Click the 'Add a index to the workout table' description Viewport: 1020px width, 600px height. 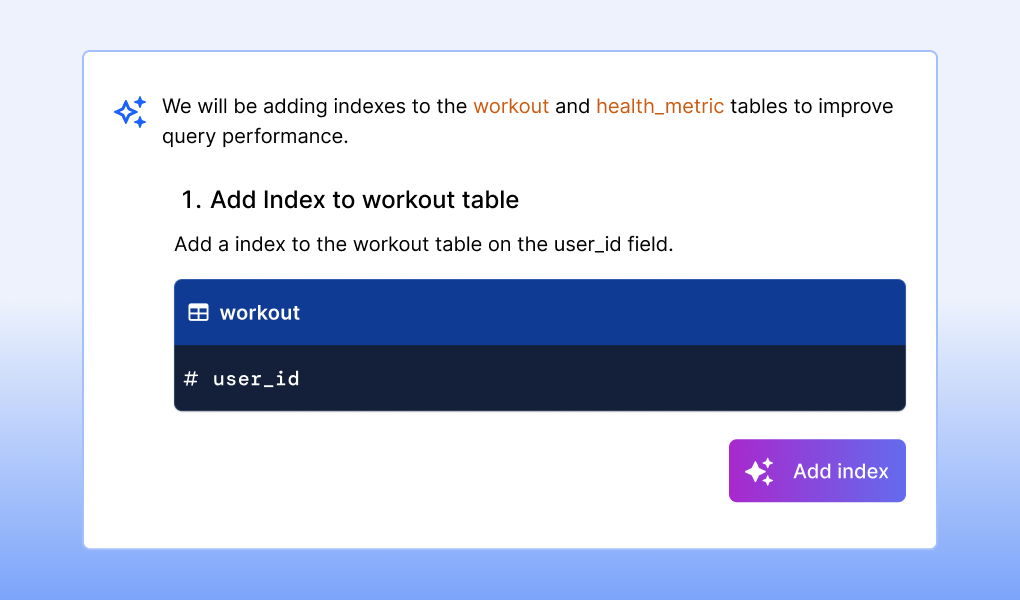point(423,244)
